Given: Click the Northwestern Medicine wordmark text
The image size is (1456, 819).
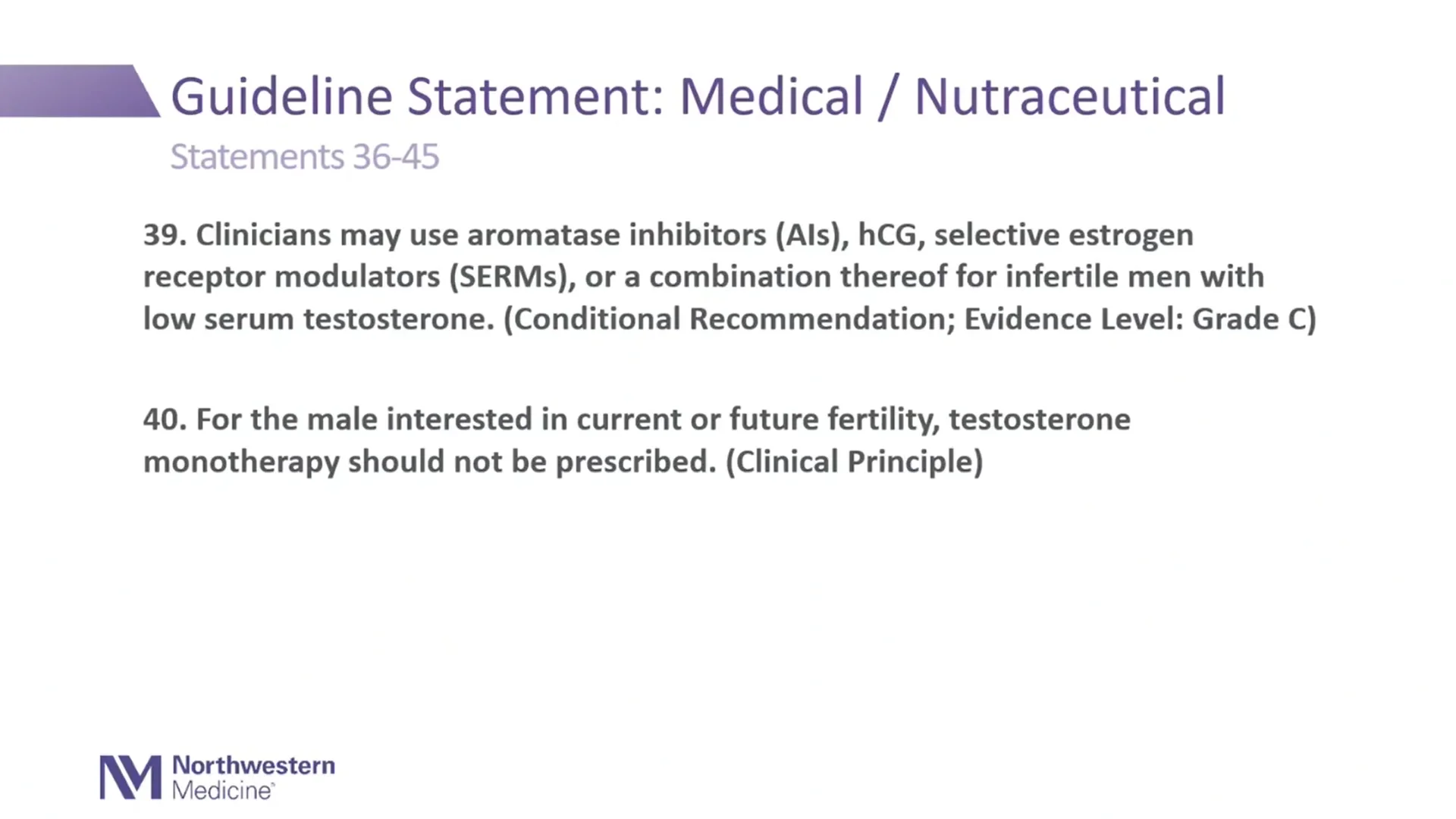Looking at the screenshot, I should click(x=253, y=777).
